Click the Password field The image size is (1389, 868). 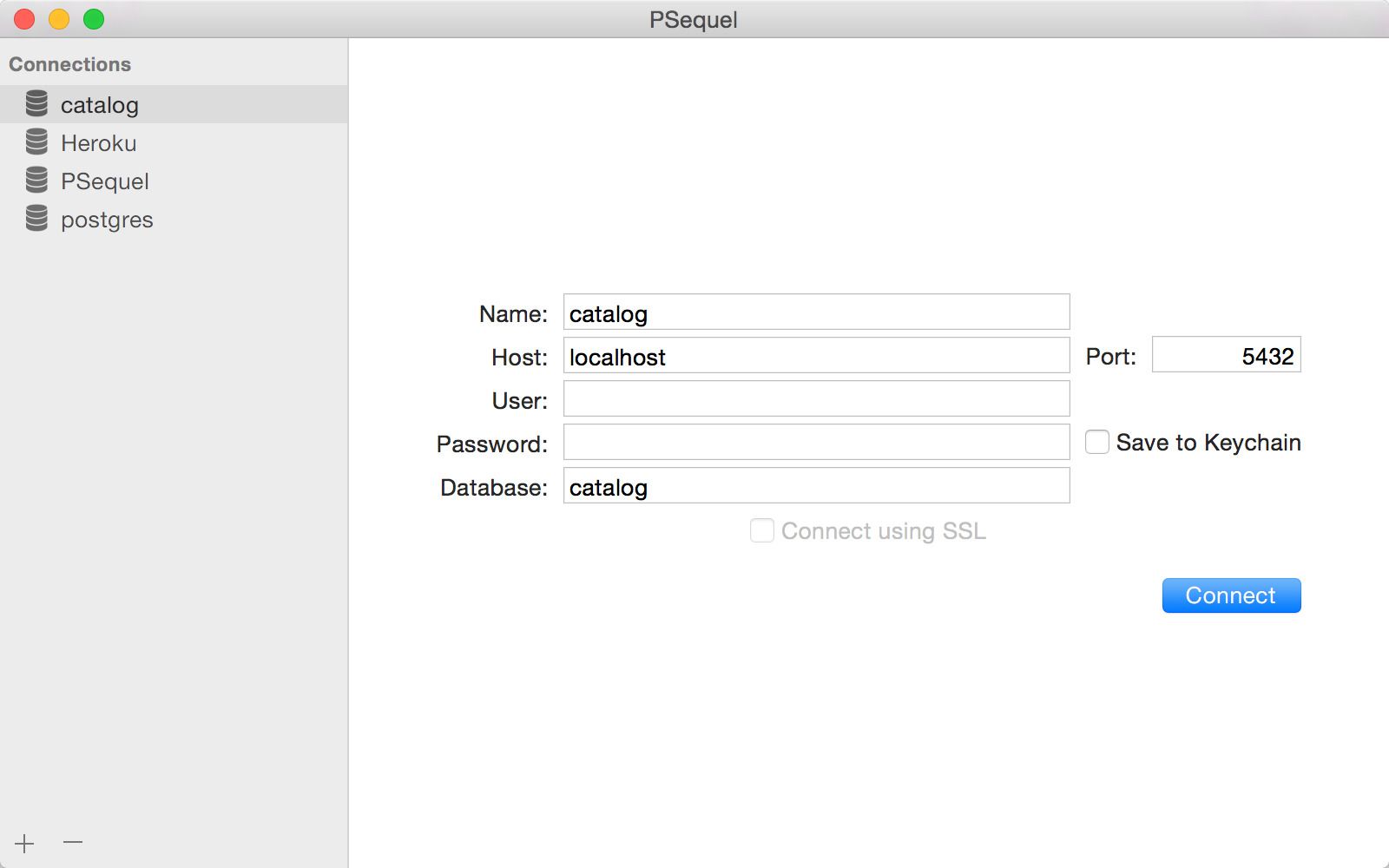pyautogui.click(x=815, y=442)
